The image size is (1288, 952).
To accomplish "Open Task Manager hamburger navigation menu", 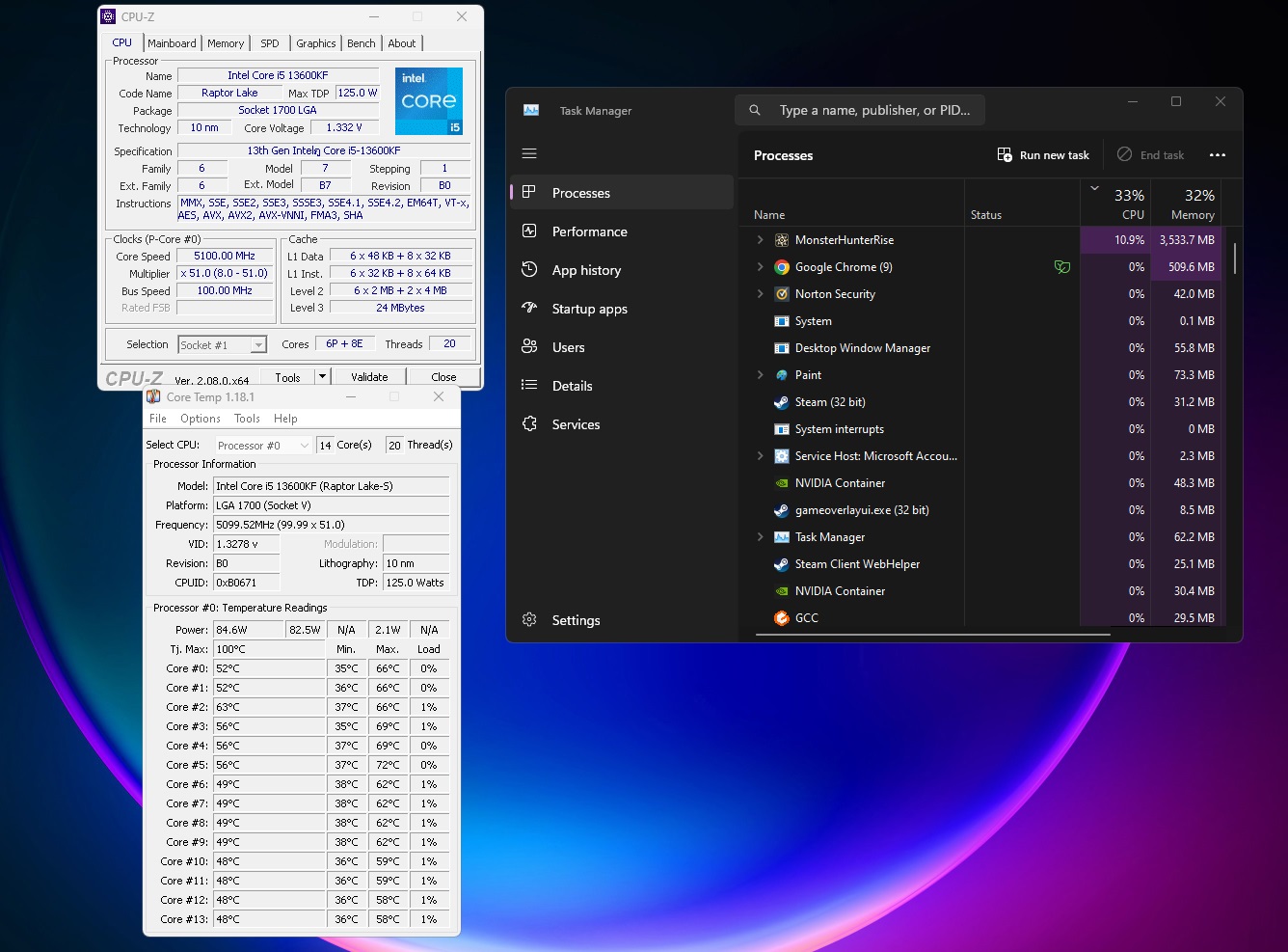I will coord(529,153).
